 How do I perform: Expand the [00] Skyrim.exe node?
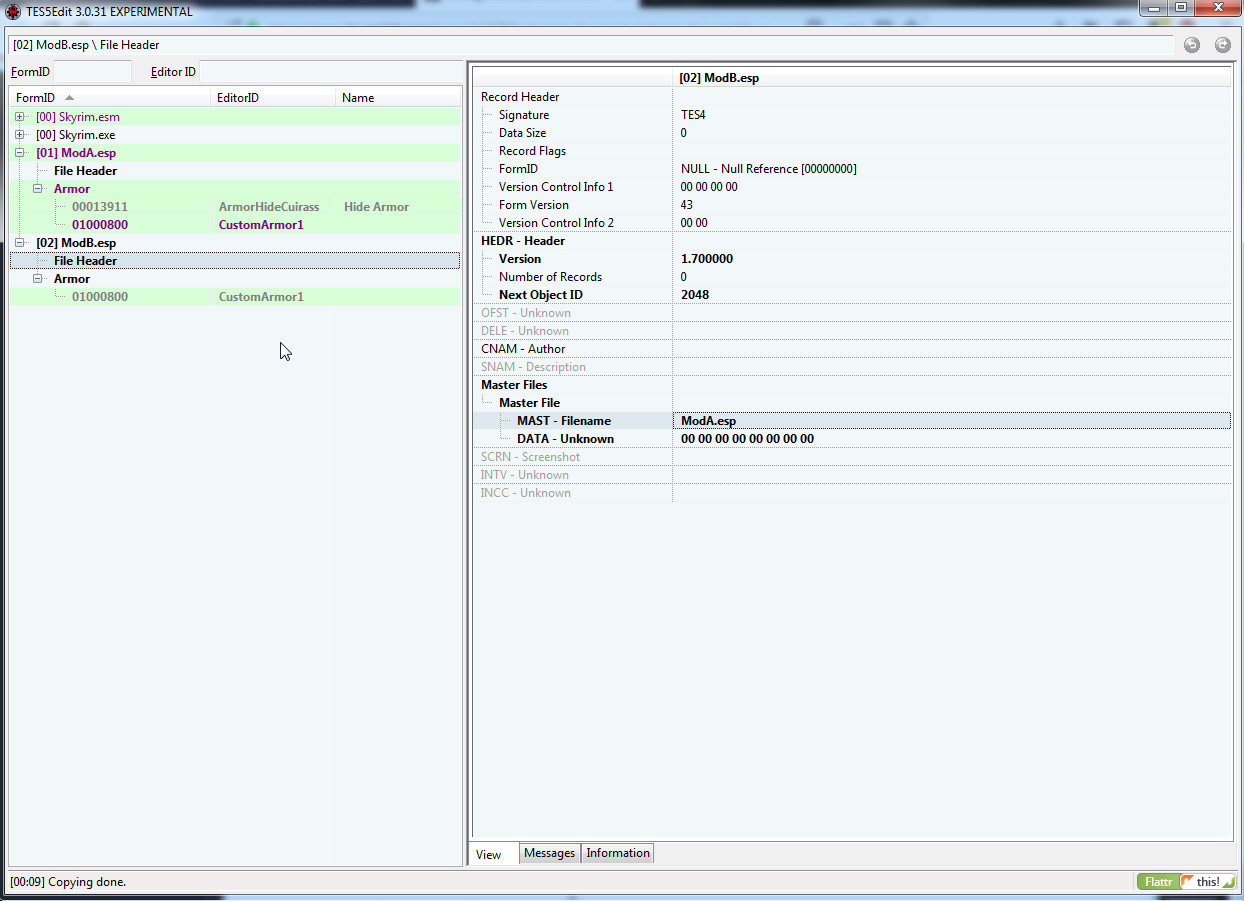pyautogui.click(x=20, y=135)
